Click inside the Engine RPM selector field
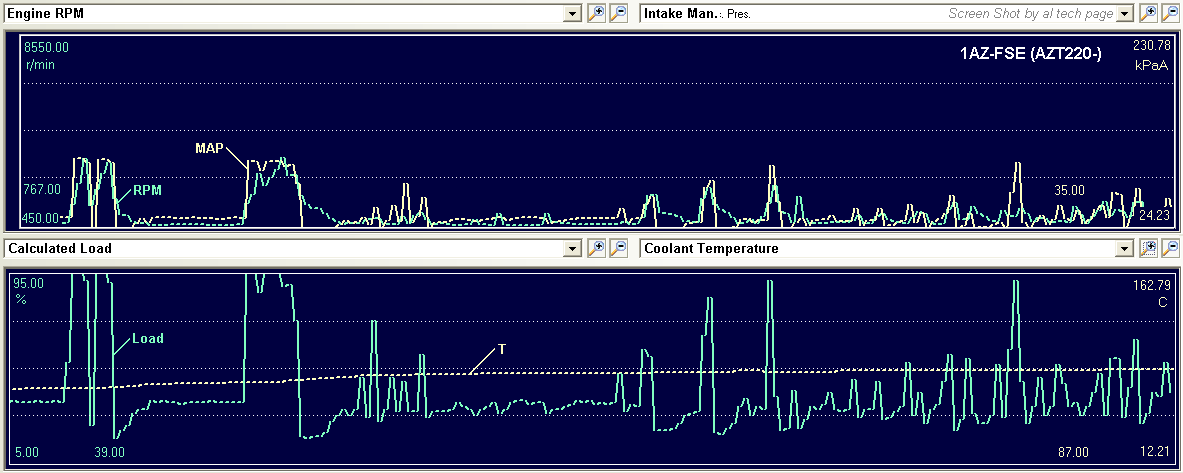Viewport: 1183px width, 473px height. 280,14
